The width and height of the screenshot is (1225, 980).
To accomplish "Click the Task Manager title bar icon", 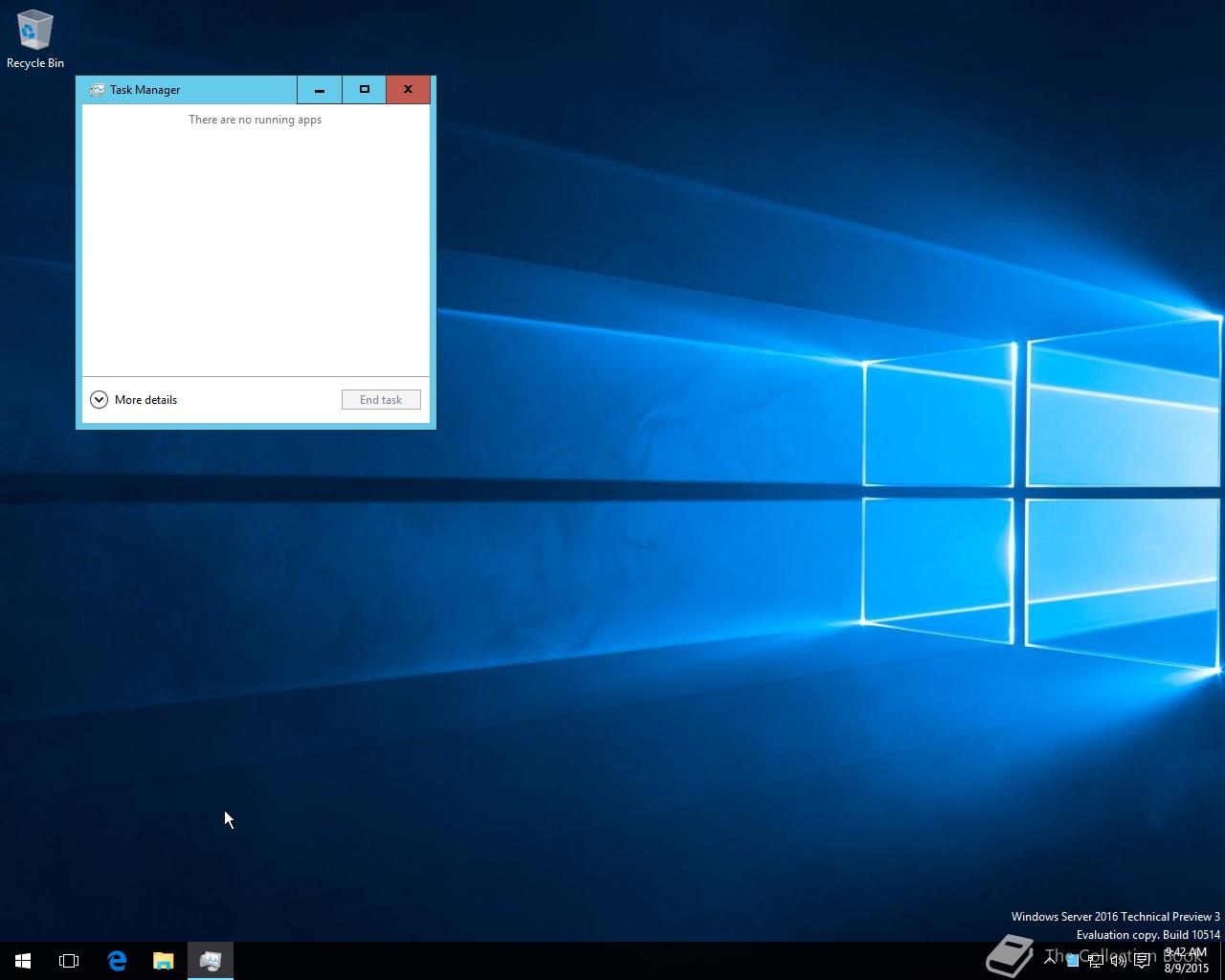I will 97,90.
